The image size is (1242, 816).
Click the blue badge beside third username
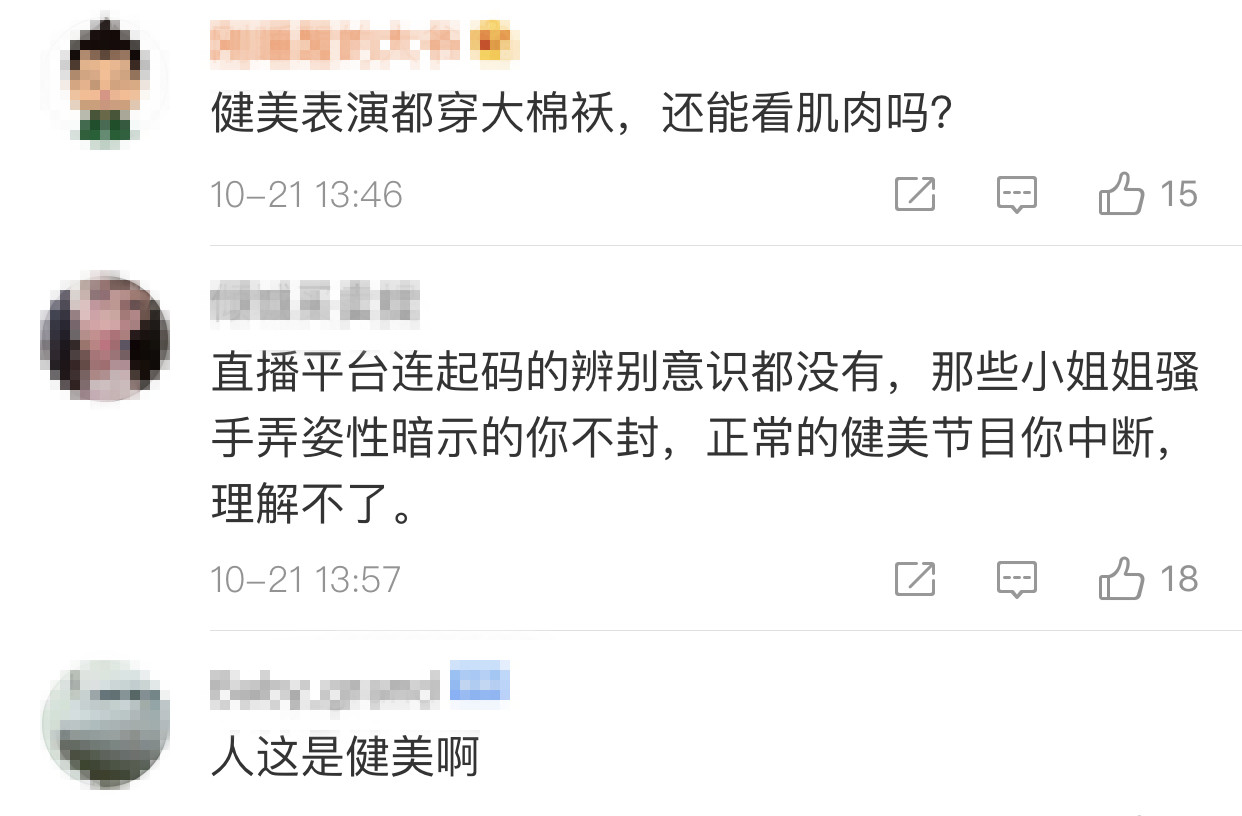pos(480,685)
